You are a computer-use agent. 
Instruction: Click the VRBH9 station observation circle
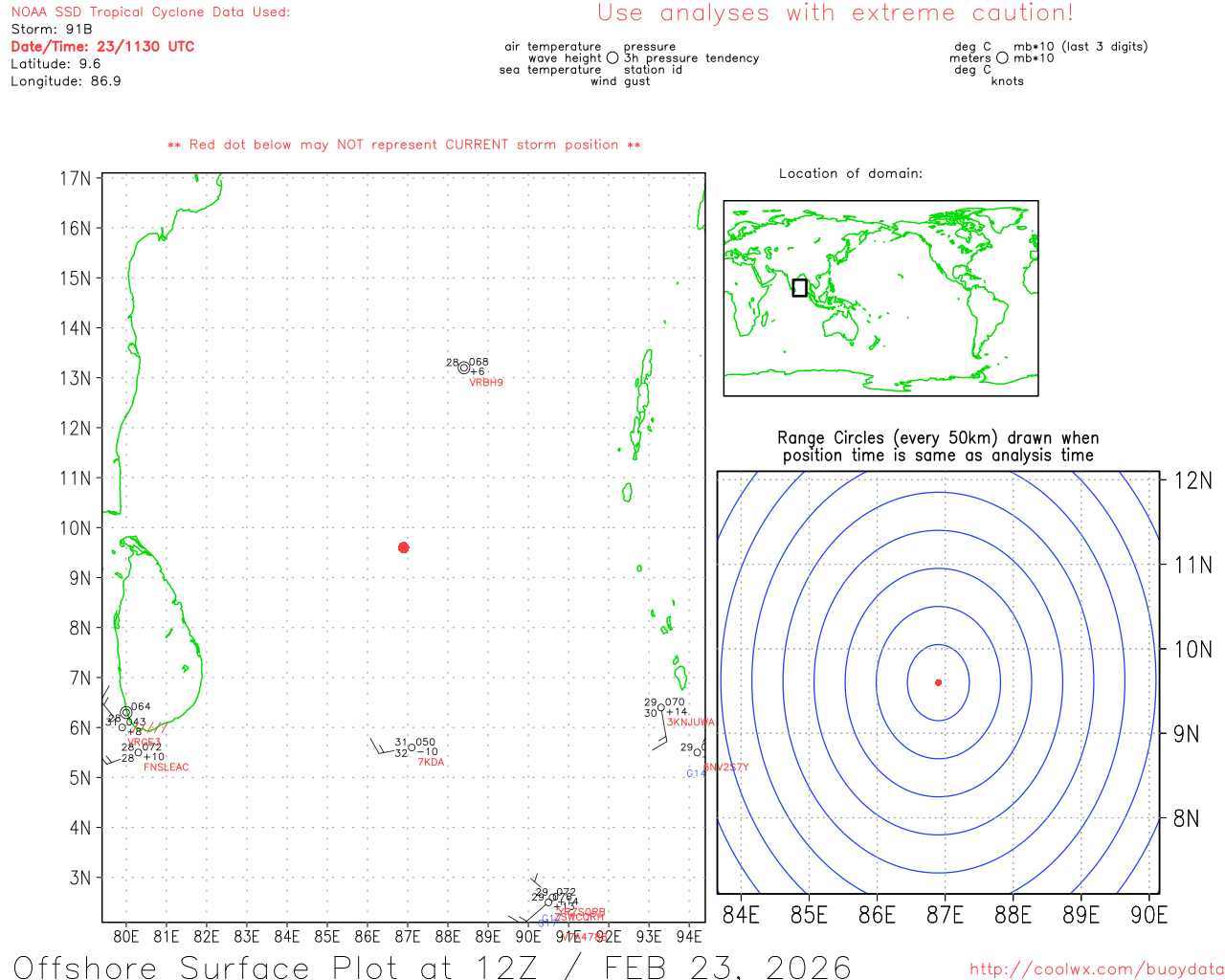click(x=464, y=367)
